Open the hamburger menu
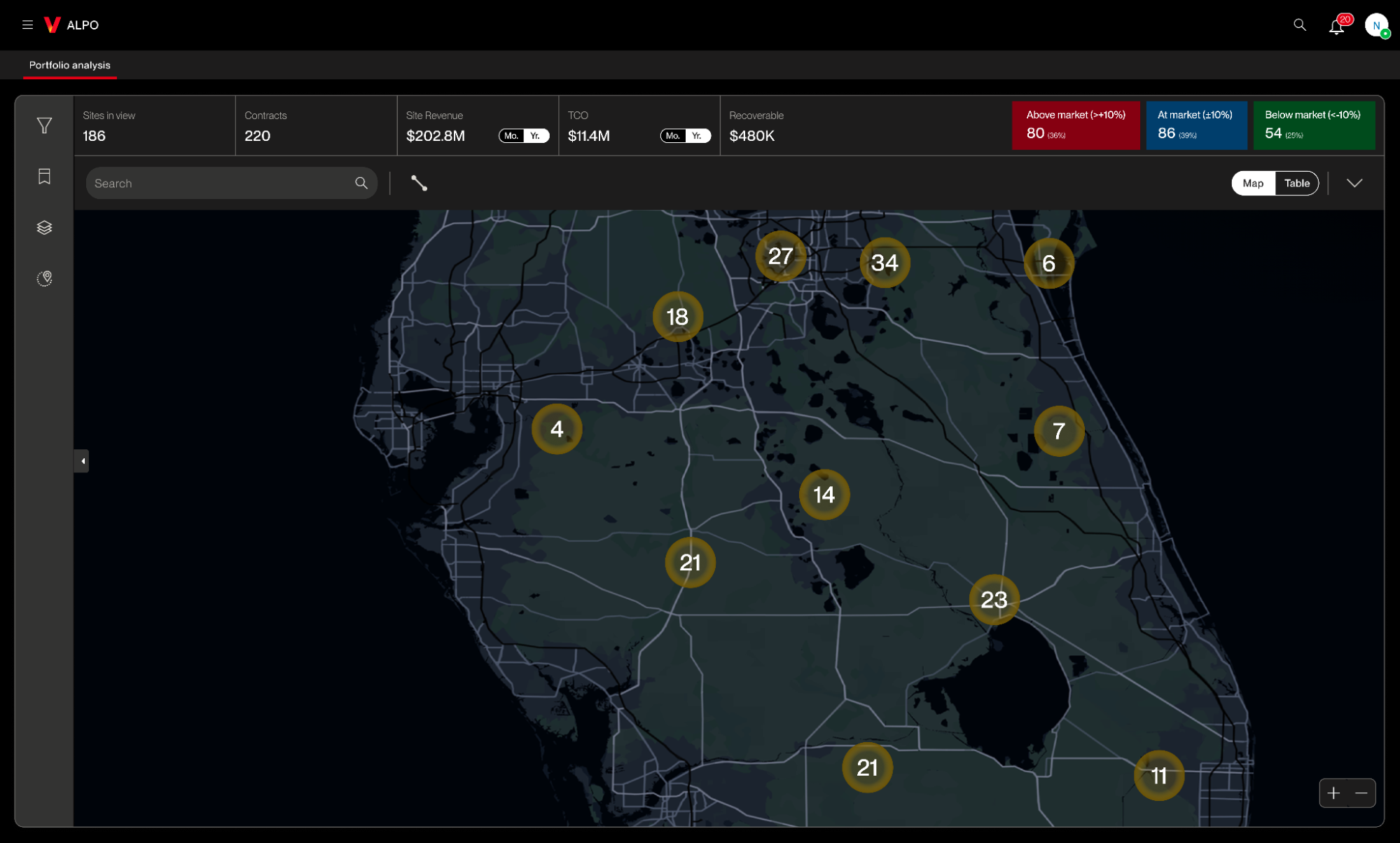Screen dimensions: 1400x843 coord(27,25)
